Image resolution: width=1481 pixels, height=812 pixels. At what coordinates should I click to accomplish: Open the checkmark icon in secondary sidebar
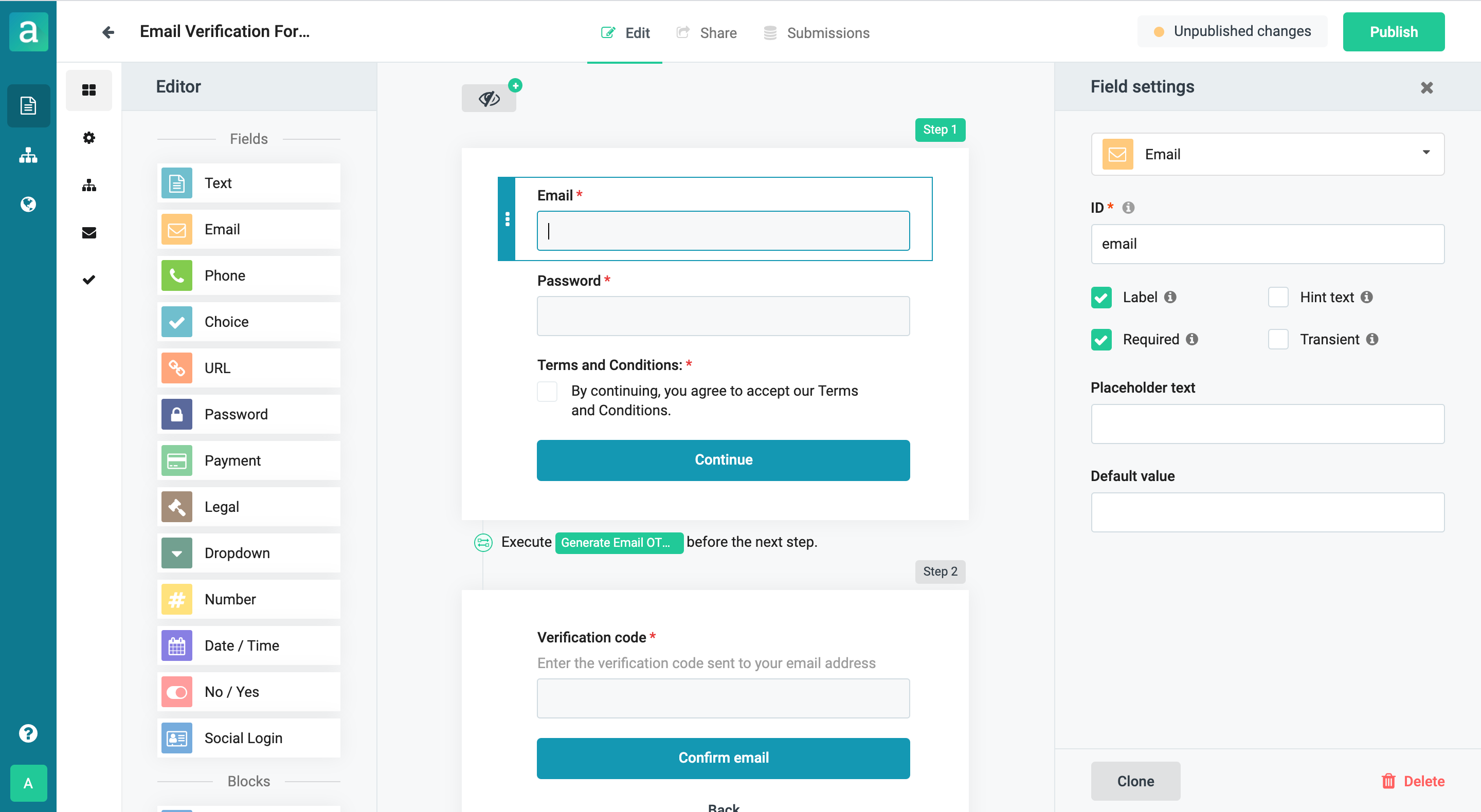click(x=89, y=280)
